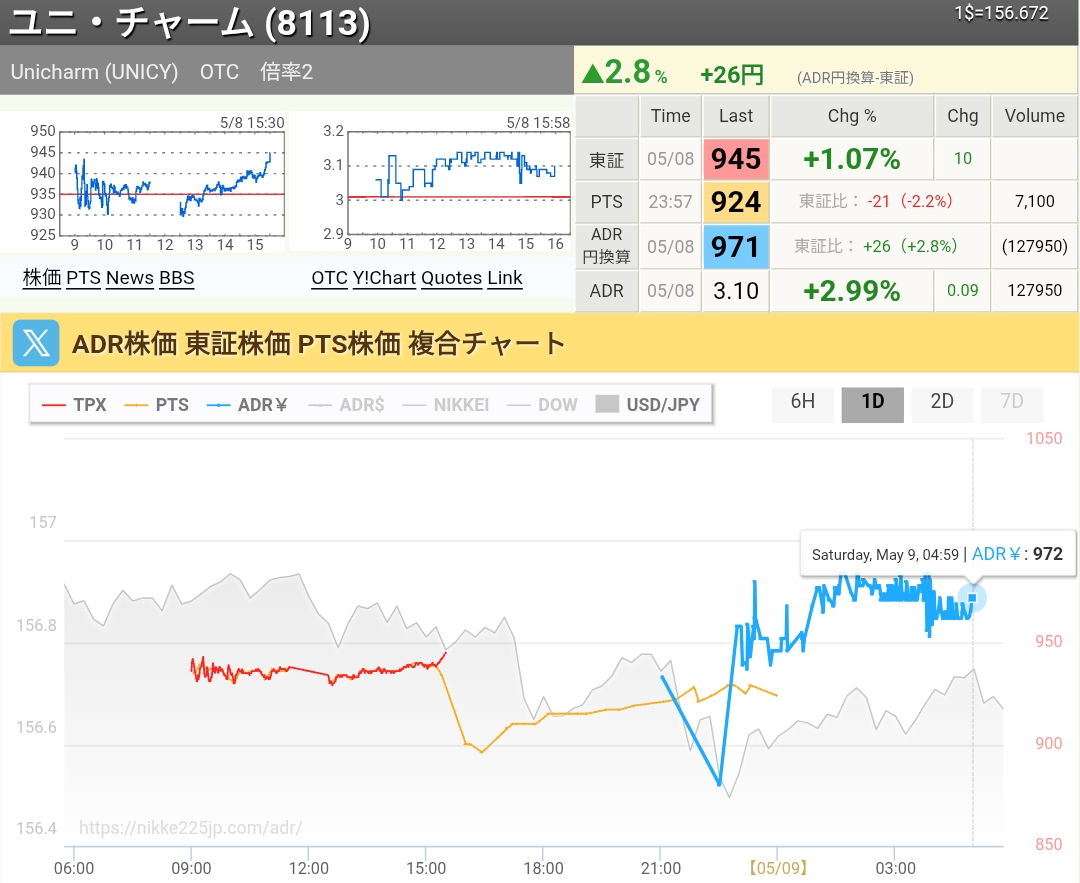The image size is (1080, 883).
Task: Switch chart range to 2D
Action: pos(942,402)
